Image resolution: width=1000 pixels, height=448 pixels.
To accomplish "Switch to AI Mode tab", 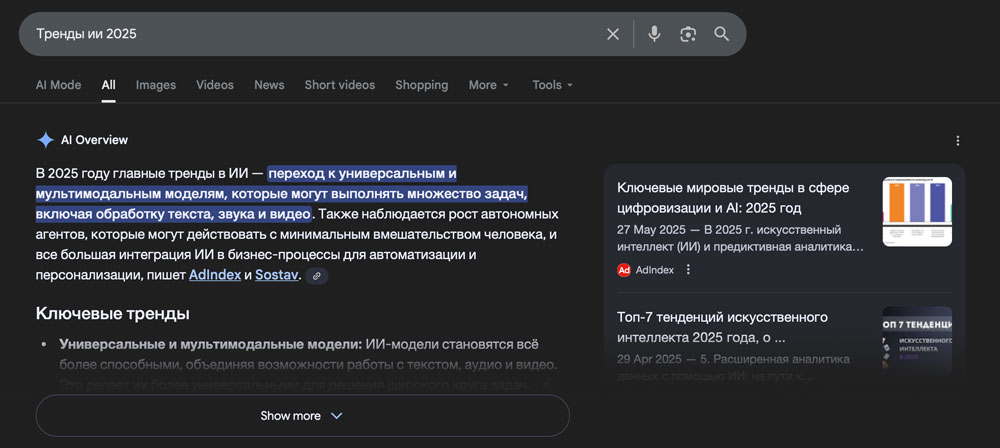I will click(x=58, y=85).
